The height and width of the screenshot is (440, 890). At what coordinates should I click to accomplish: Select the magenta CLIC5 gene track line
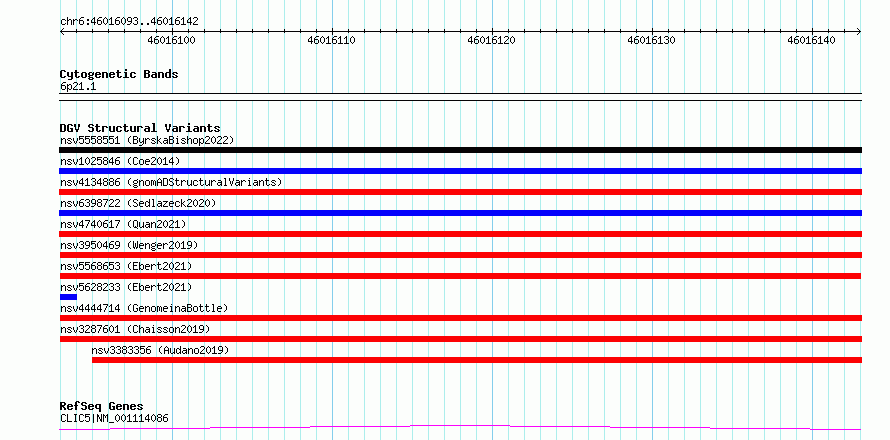460,428
